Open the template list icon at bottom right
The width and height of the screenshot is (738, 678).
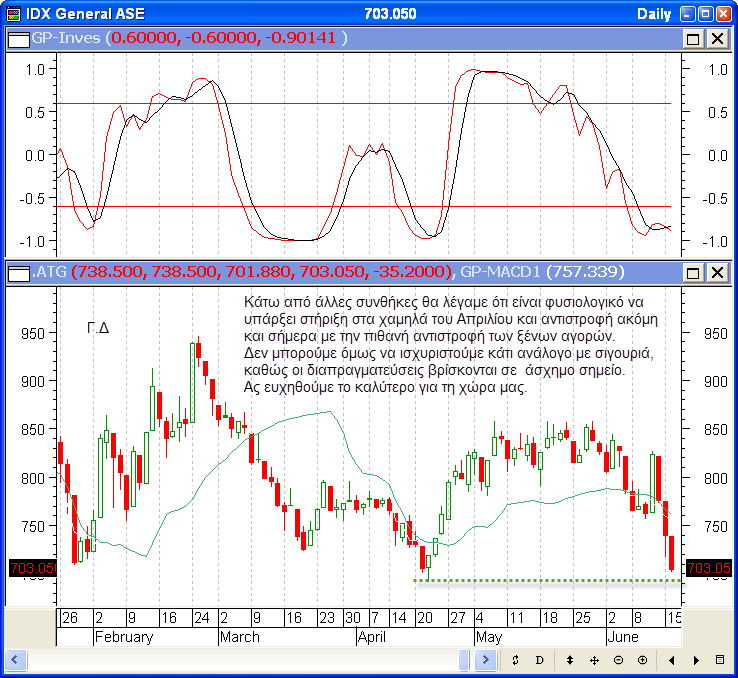click(x=720, y=660)
